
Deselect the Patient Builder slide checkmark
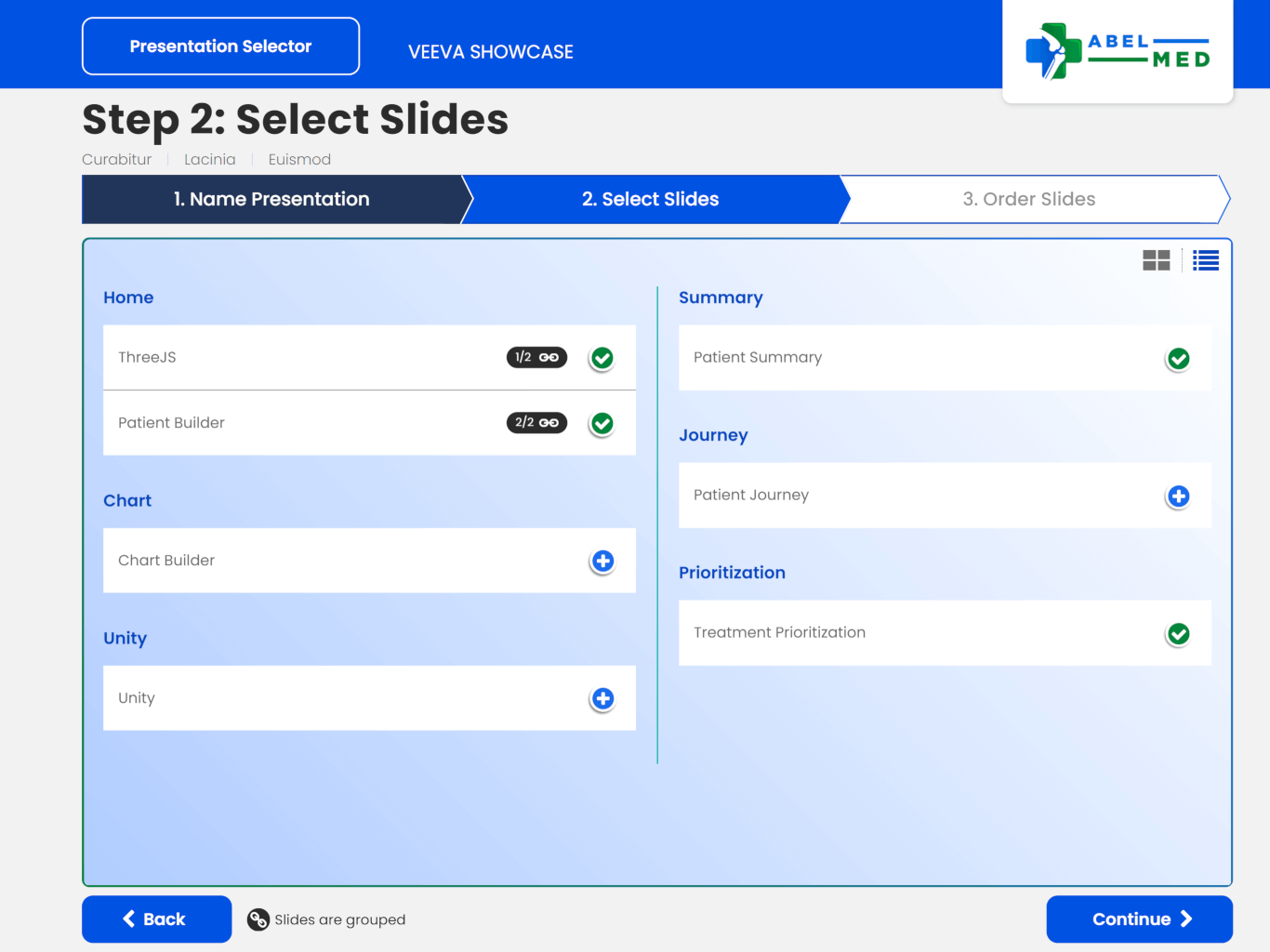(602, 424)
